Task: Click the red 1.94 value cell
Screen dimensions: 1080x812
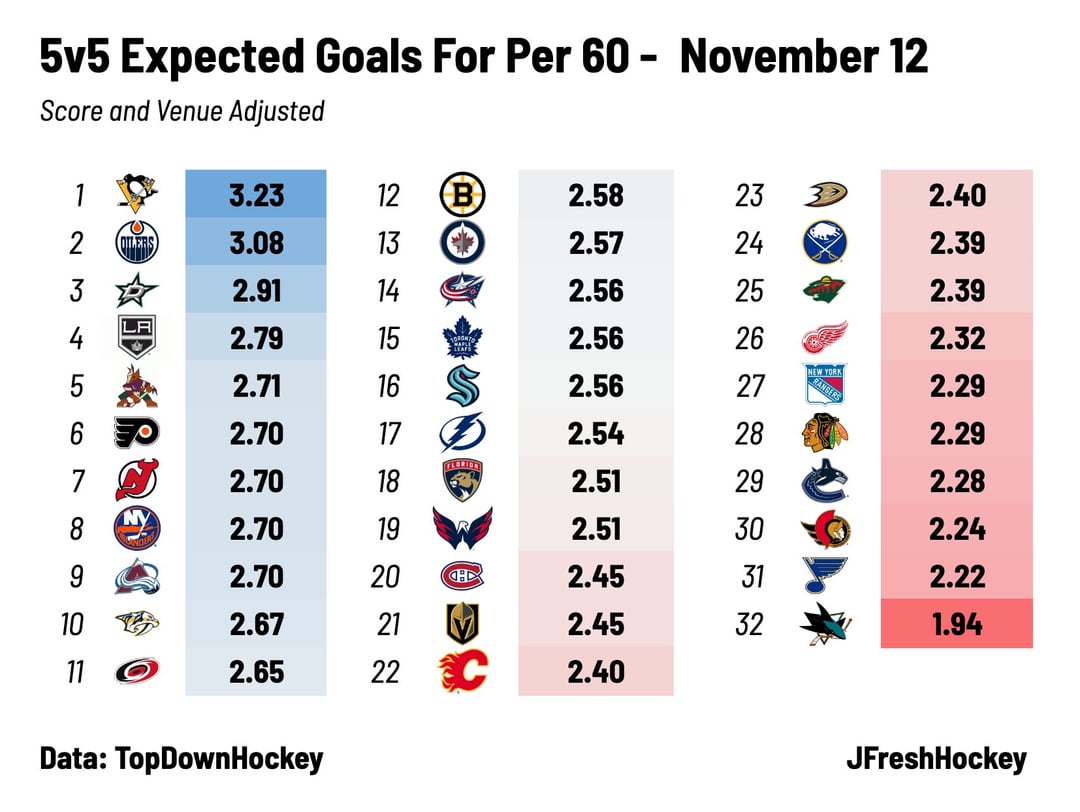Action: pyautogui.click(x=956, y=625)
